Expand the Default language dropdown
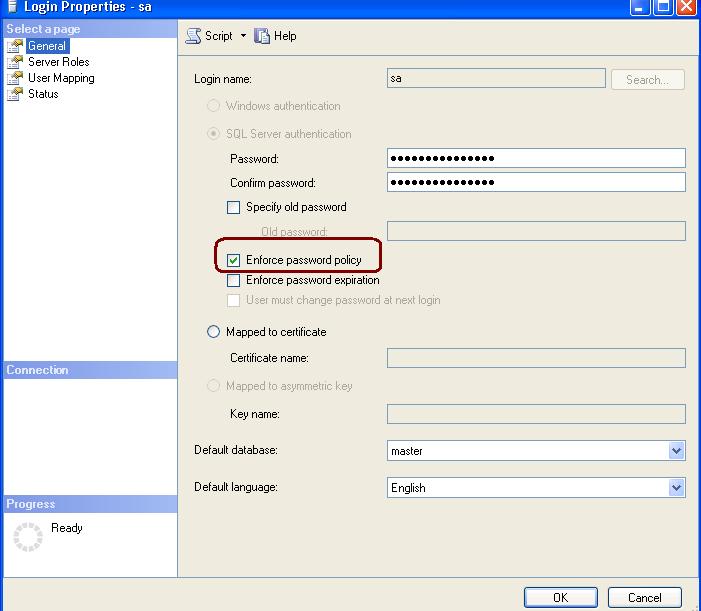The width and height of the screenshot is (701, 611). coord(676,488)
